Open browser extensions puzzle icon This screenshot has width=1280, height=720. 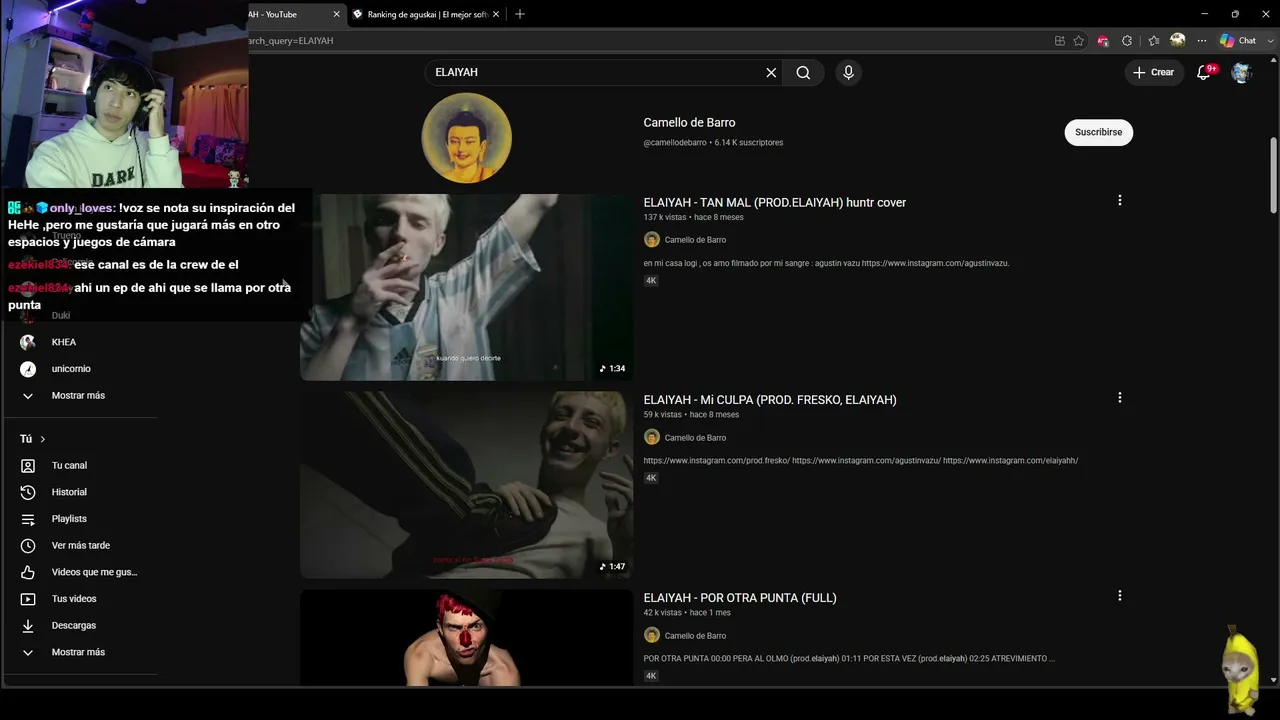click(x=1127, y=41)
